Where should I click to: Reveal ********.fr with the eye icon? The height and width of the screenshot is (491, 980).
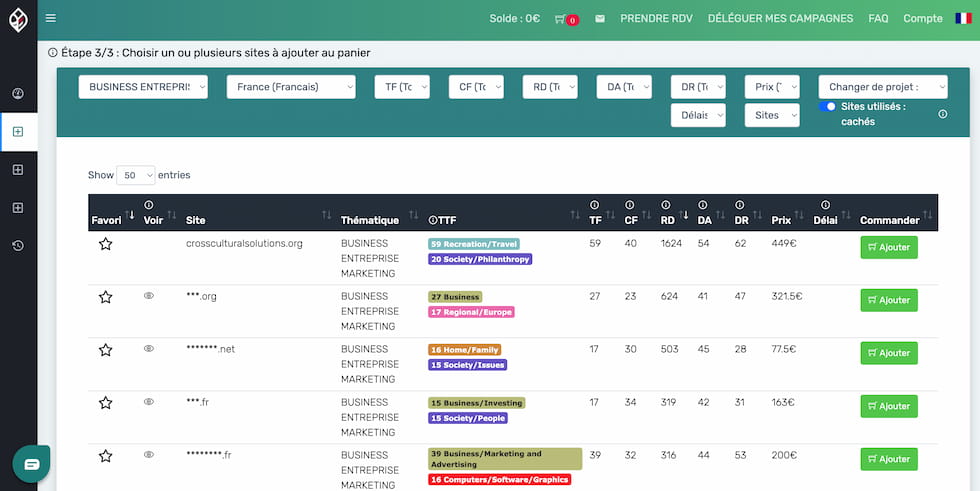[149, 455]
